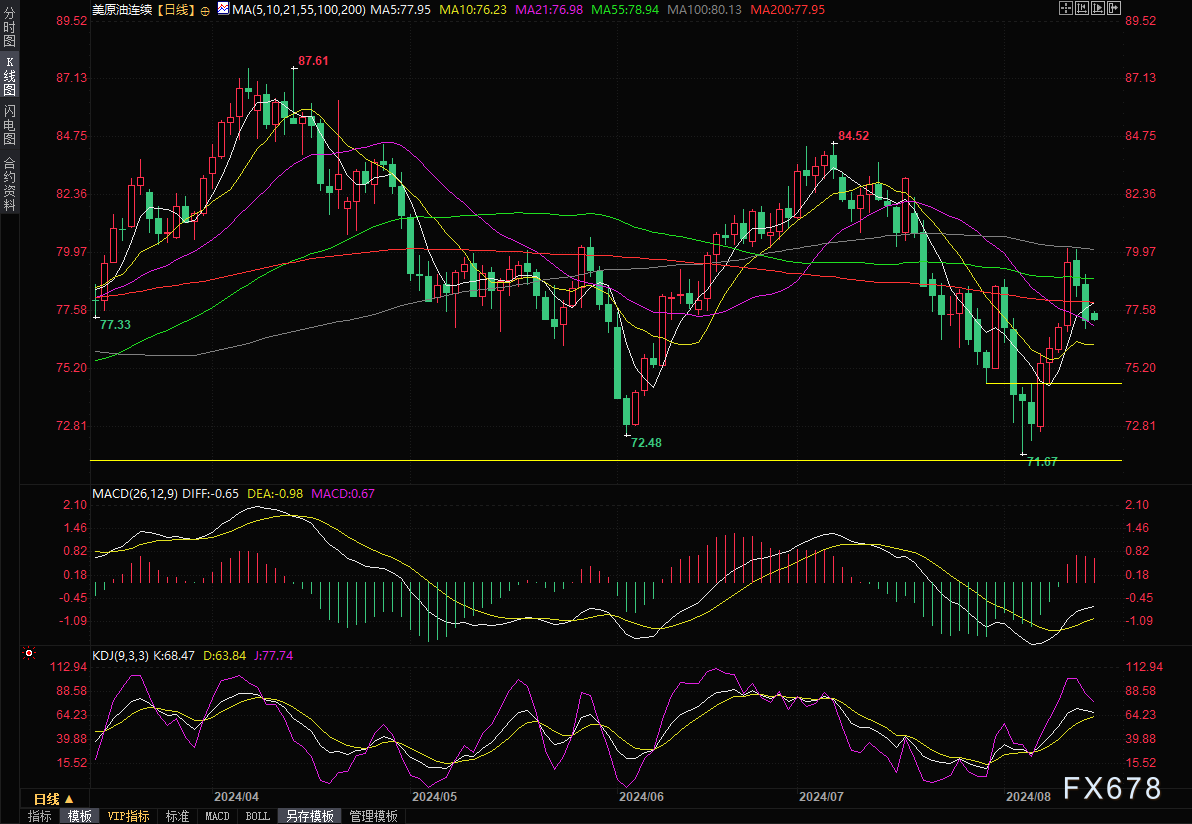Click the exit-right arrow icon at top right
The width and height of the screenshot is (1192, 824).
(1115, 9)
